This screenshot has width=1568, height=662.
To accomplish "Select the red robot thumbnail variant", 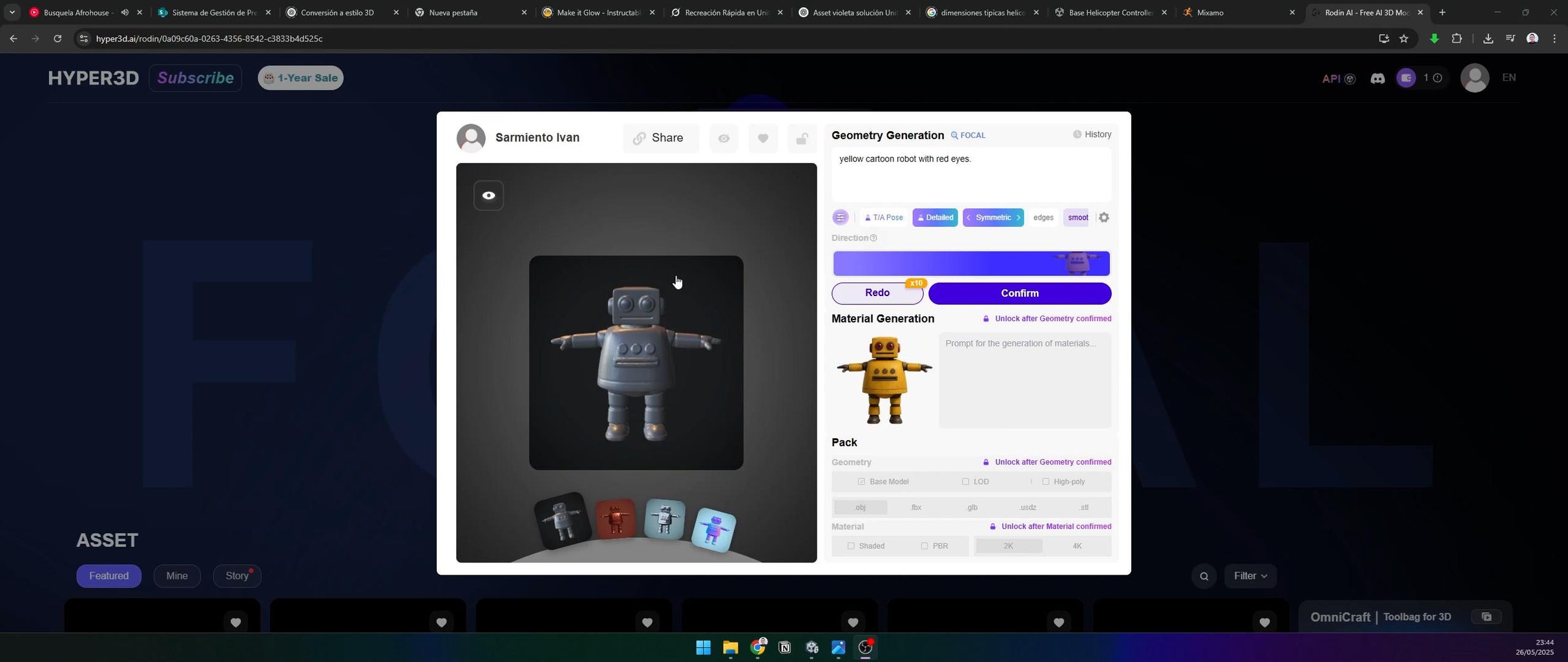I will [615, 518].
